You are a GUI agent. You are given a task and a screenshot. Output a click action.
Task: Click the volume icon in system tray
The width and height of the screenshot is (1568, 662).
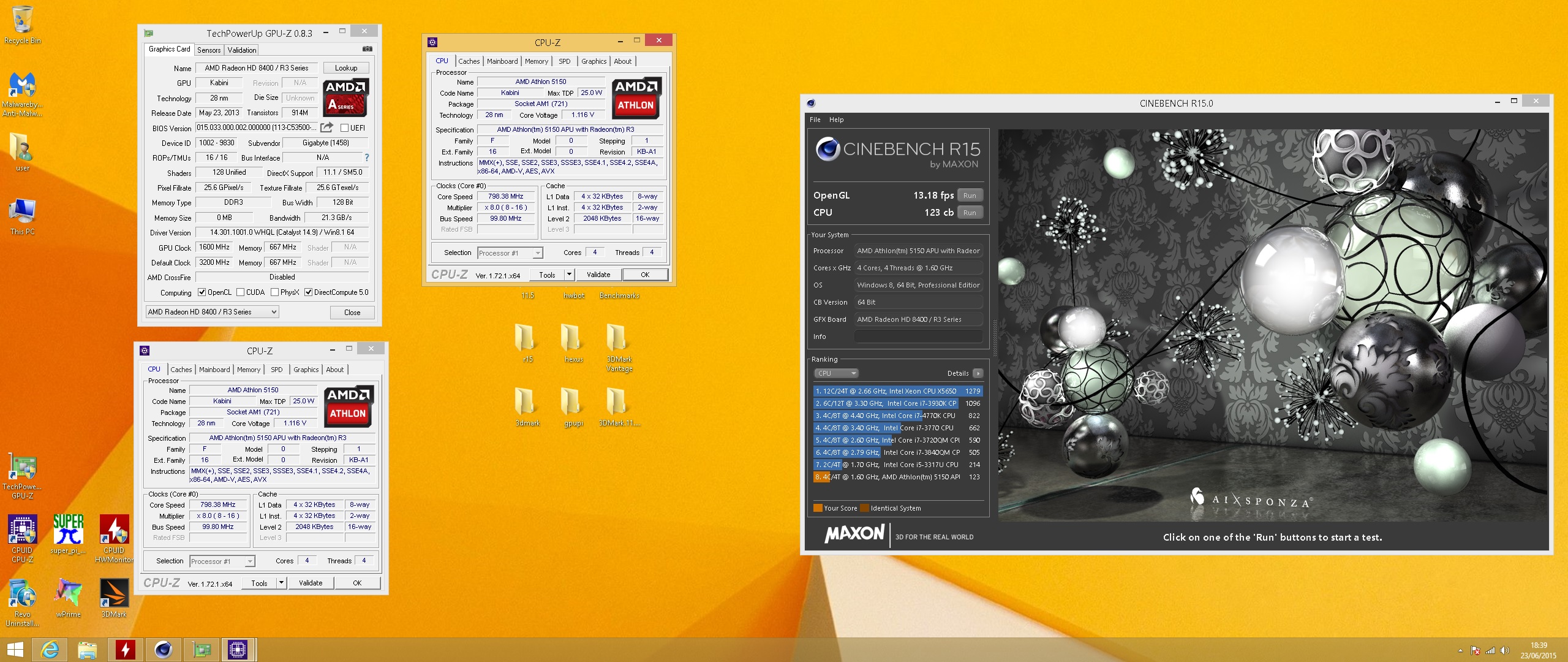point(1504,650)
